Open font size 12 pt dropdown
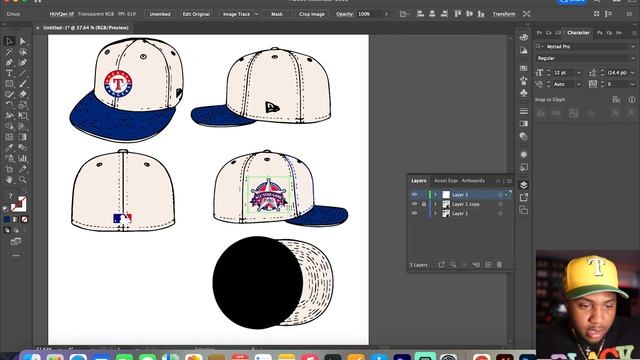 click(x=578, y=73)
